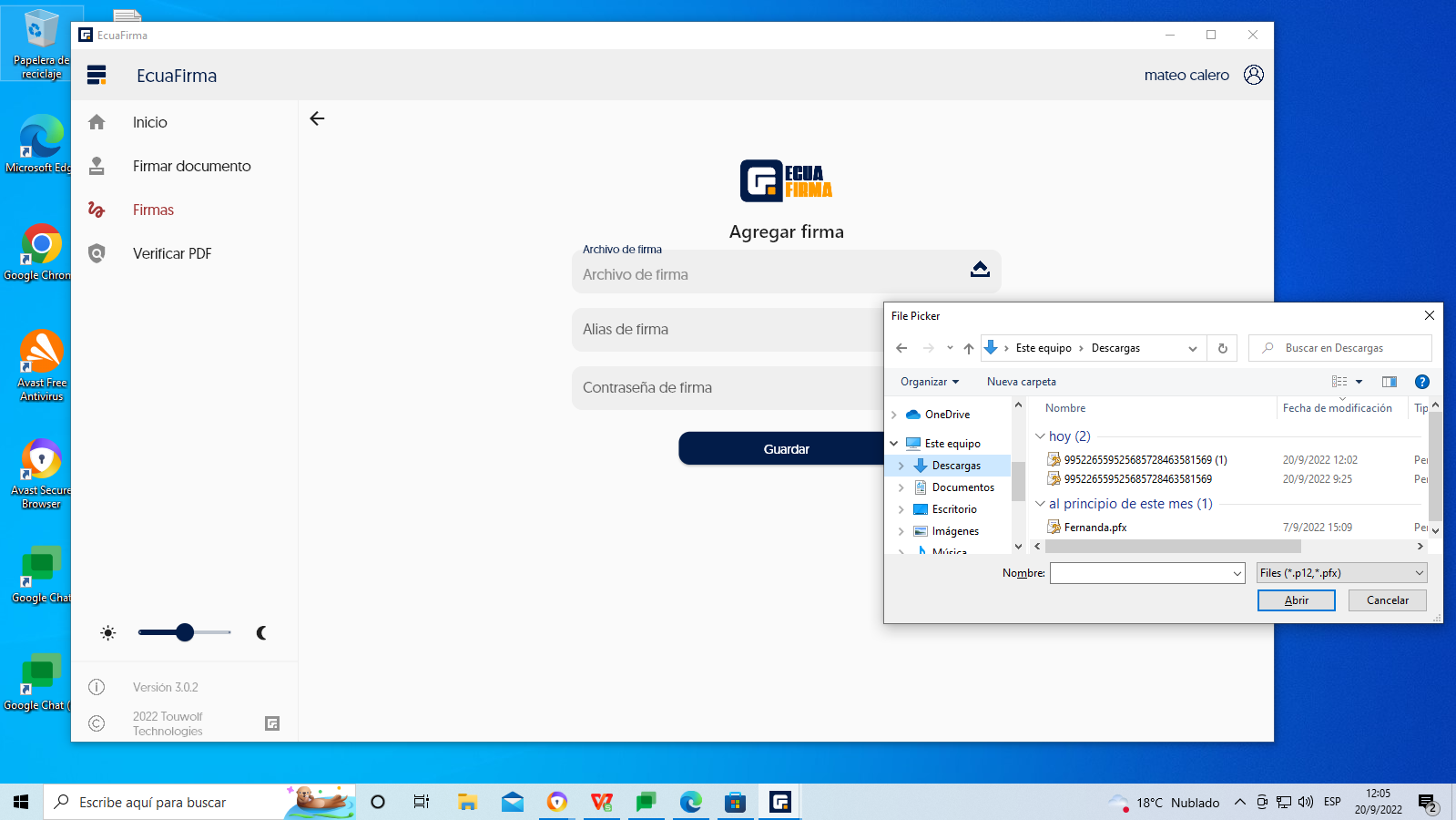Click Nueva carpeta in File Picker
This screenshot has width=1456, height=820.
pyautogui.click(x=1022, y=382)
